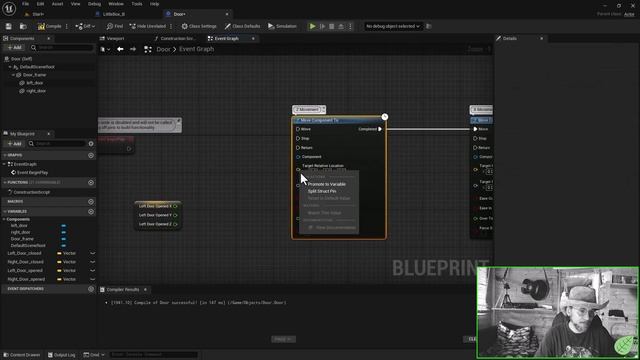Click the Left Door Opened X output pin
The width and height of the screenshot is (640, 360).
175,206
